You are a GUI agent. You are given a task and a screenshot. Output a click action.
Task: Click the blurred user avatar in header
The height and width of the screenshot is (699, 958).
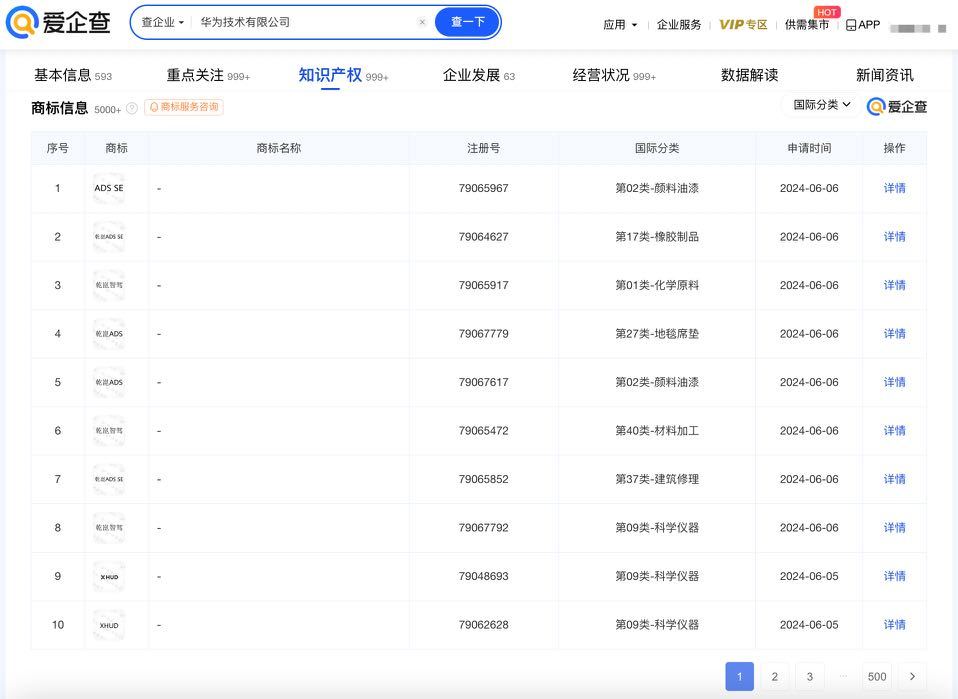918,28
